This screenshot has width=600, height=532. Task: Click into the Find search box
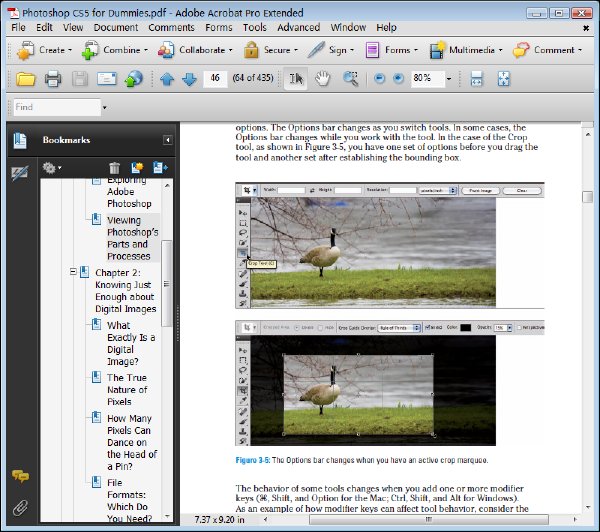click(57, 107)
